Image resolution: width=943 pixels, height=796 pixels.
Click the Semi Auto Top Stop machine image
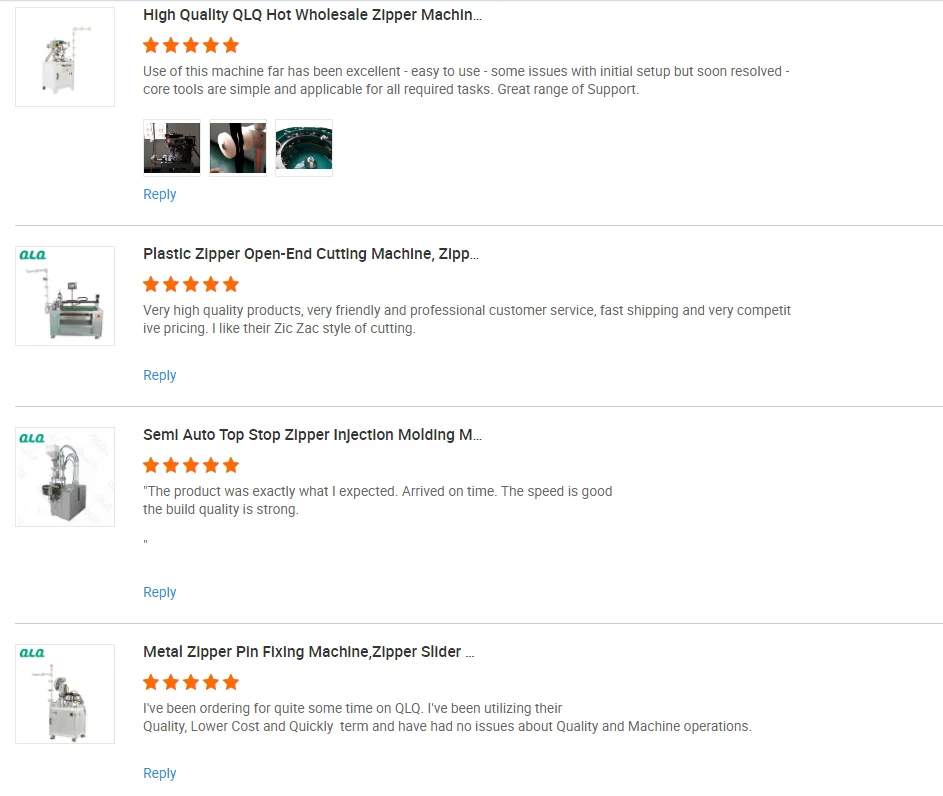click(65, 477)
